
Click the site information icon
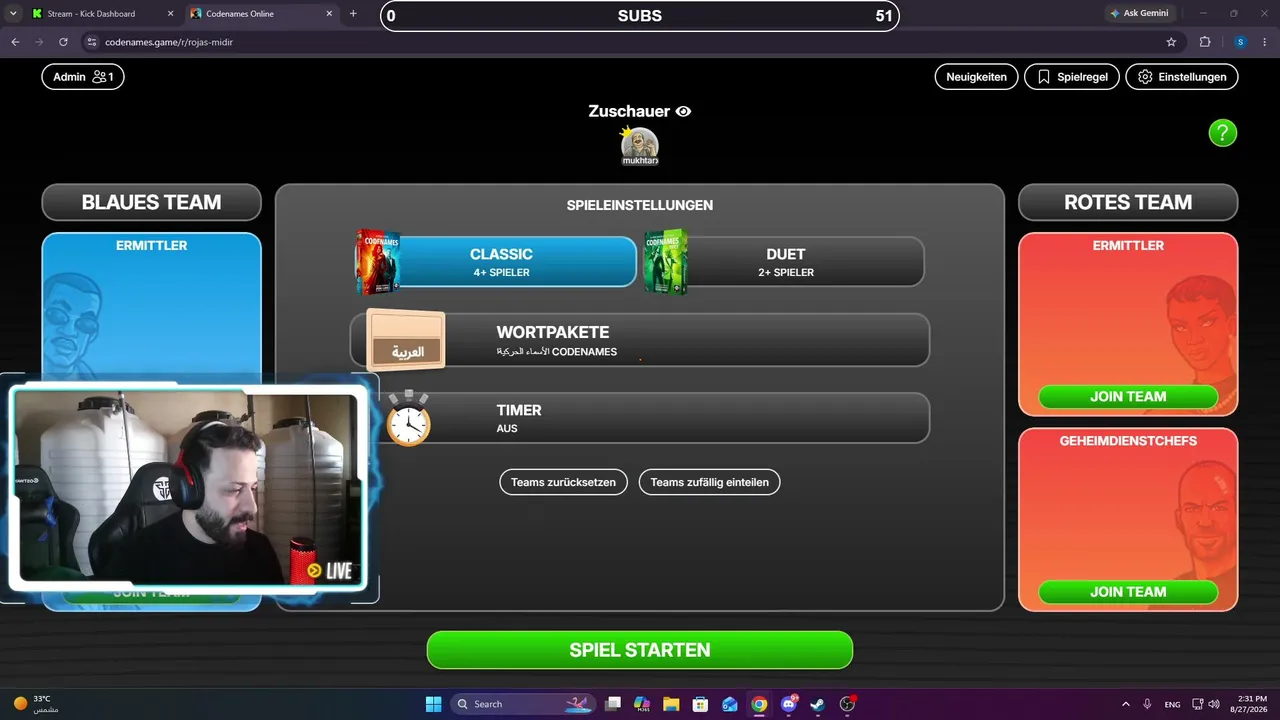point(92,42)
